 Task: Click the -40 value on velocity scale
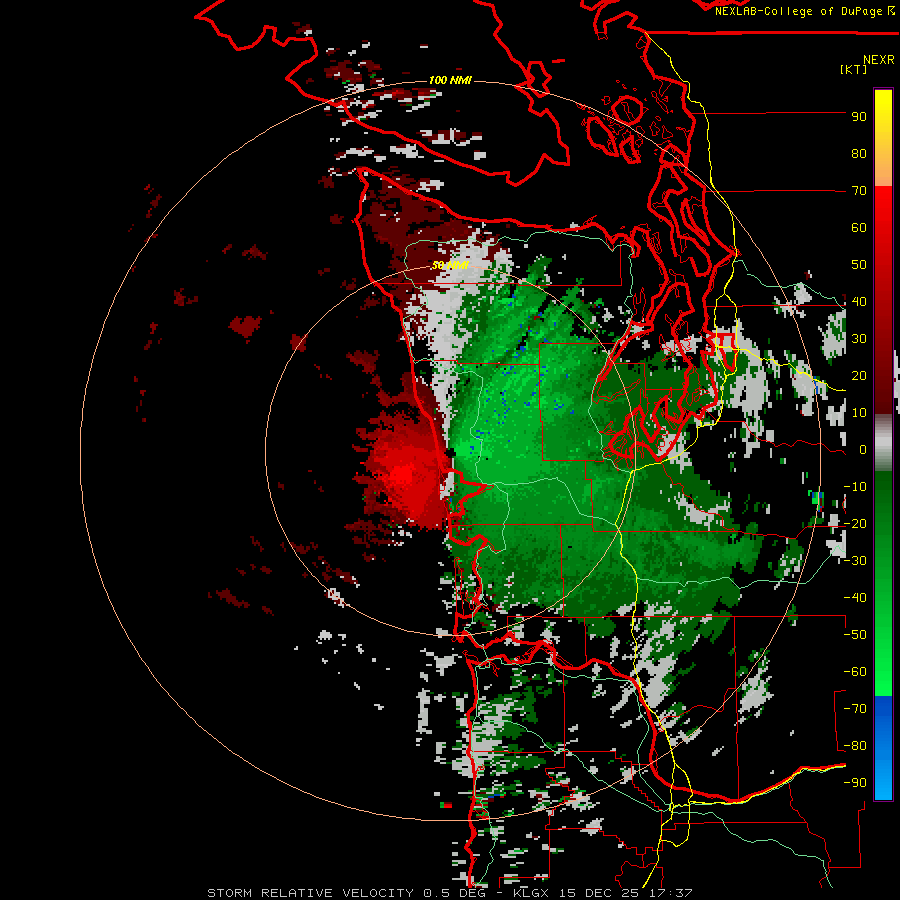855,598
